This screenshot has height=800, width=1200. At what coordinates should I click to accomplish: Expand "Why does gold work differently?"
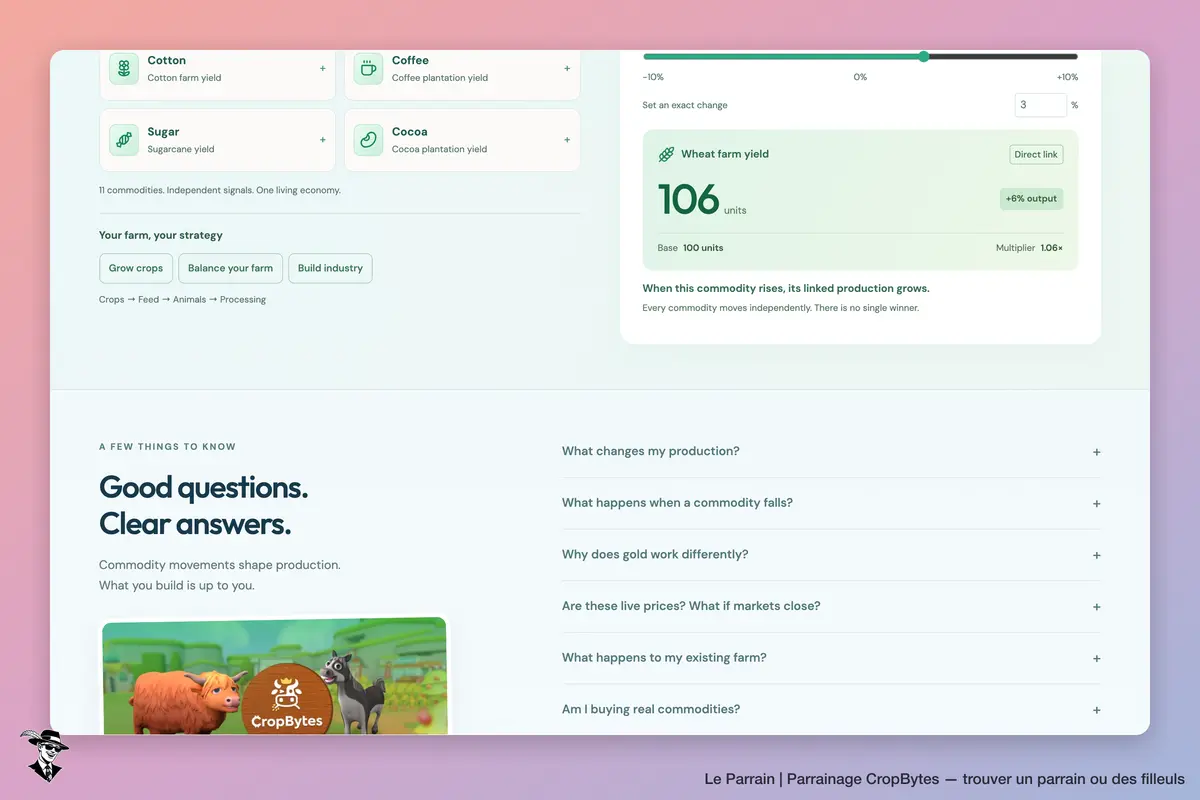(831, 555)
